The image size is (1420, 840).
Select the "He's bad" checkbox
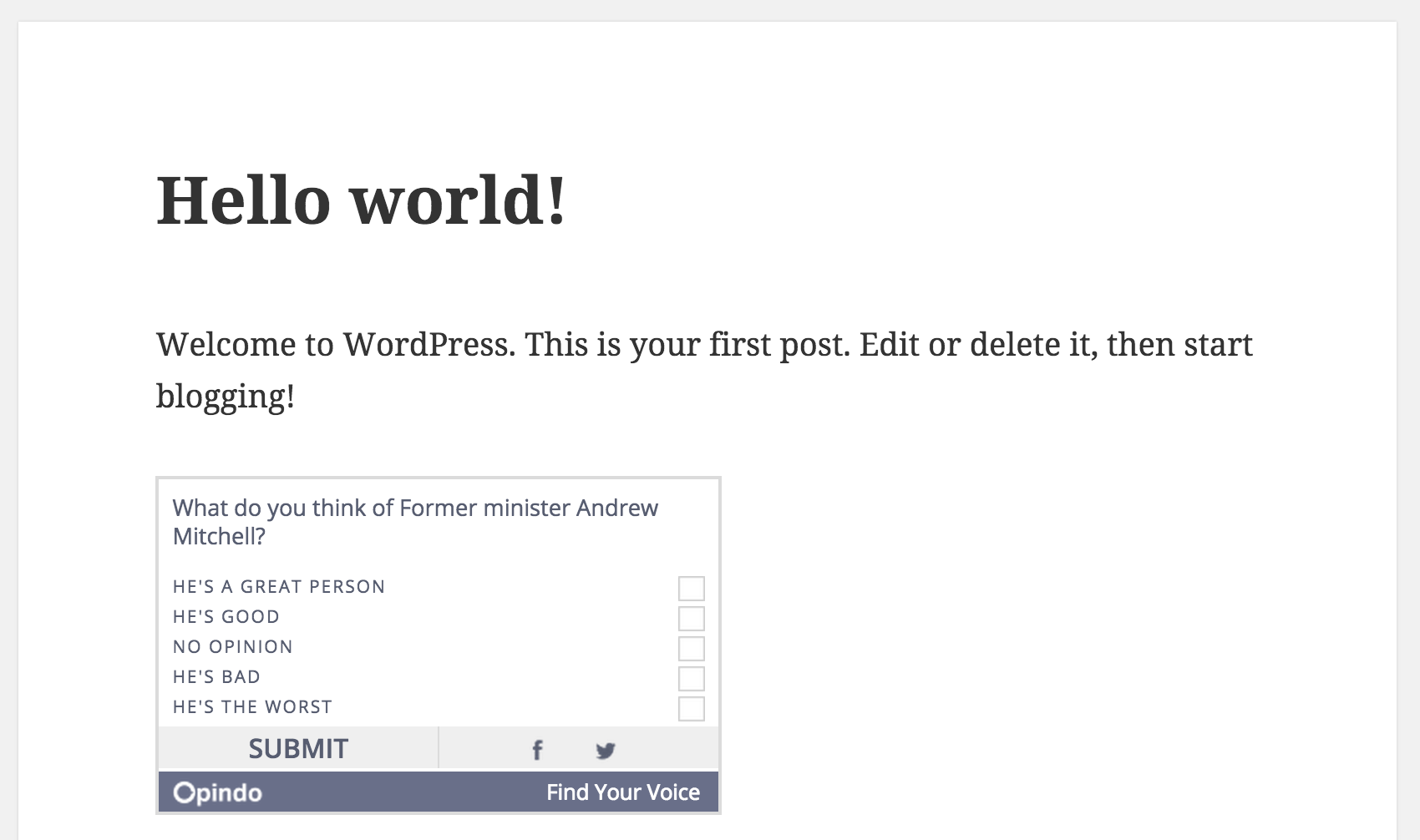(692, 678)
